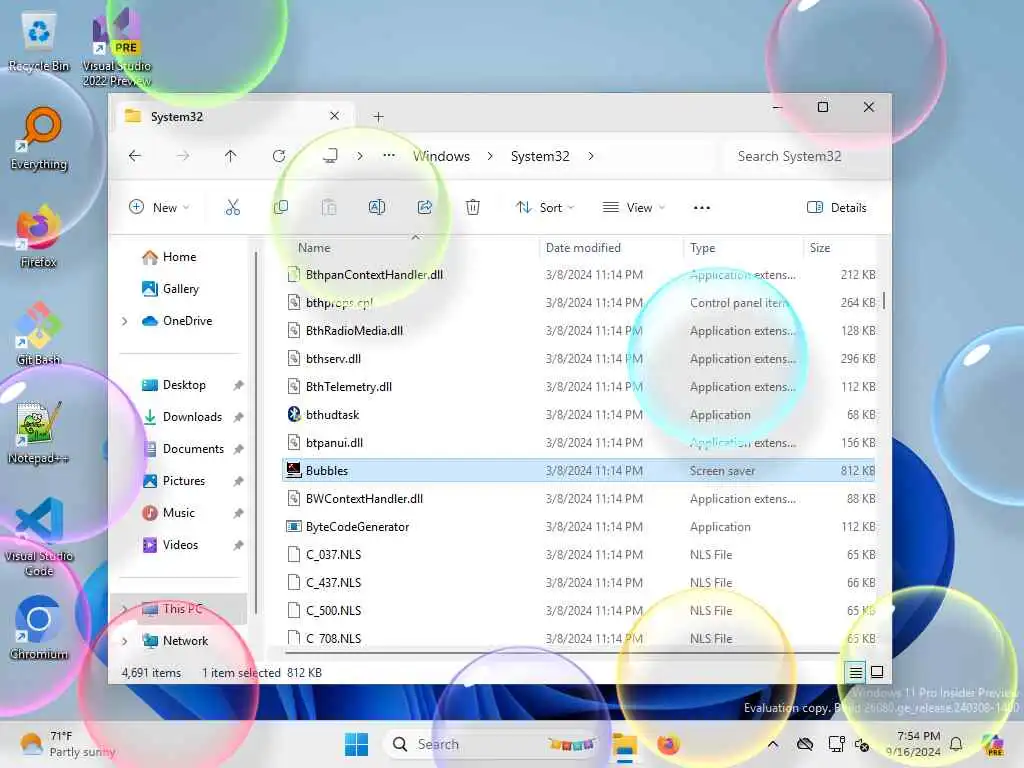This screenshot has height=768, width=1024.
Task: Go up one folder level arrow
Action: (231, 156)
